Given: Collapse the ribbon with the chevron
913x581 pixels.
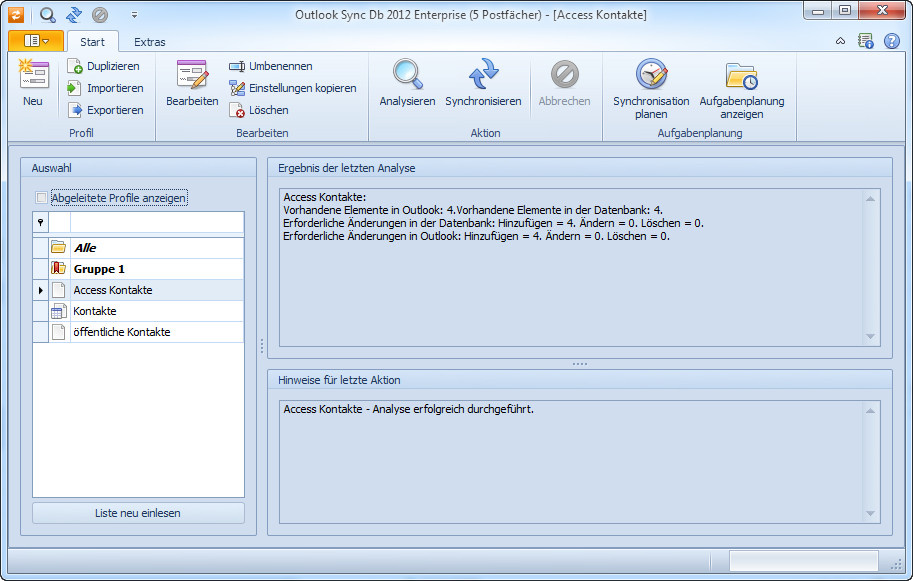Looking at the screenshot, I should coord(840,41).
